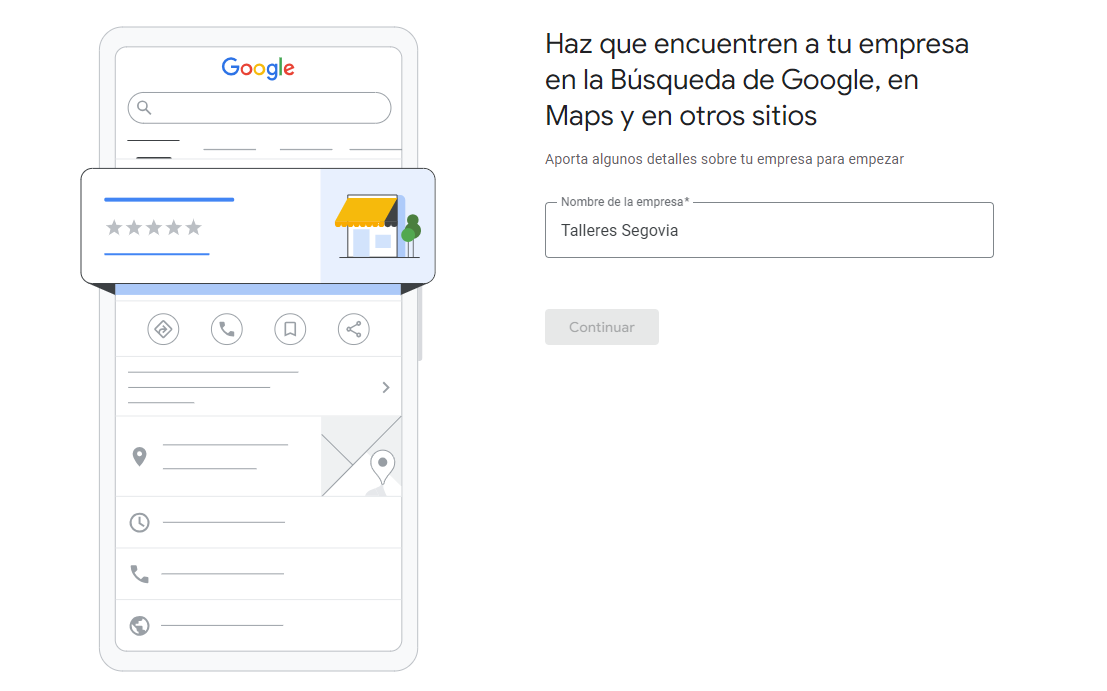The height and width of the screenshot is (691, 1107).
Task: Click the five-star rating row
Action: click(154, 228)
